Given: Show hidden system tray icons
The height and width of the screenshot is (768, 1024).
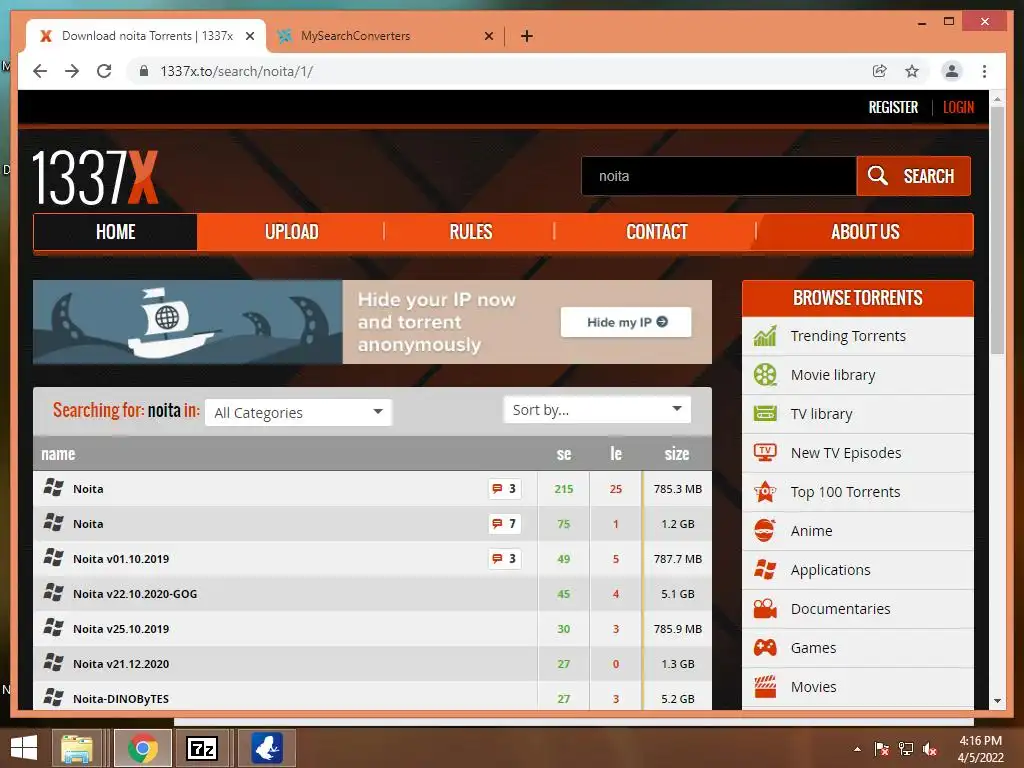Looking at the screenshot, I should tap(857, 749).
